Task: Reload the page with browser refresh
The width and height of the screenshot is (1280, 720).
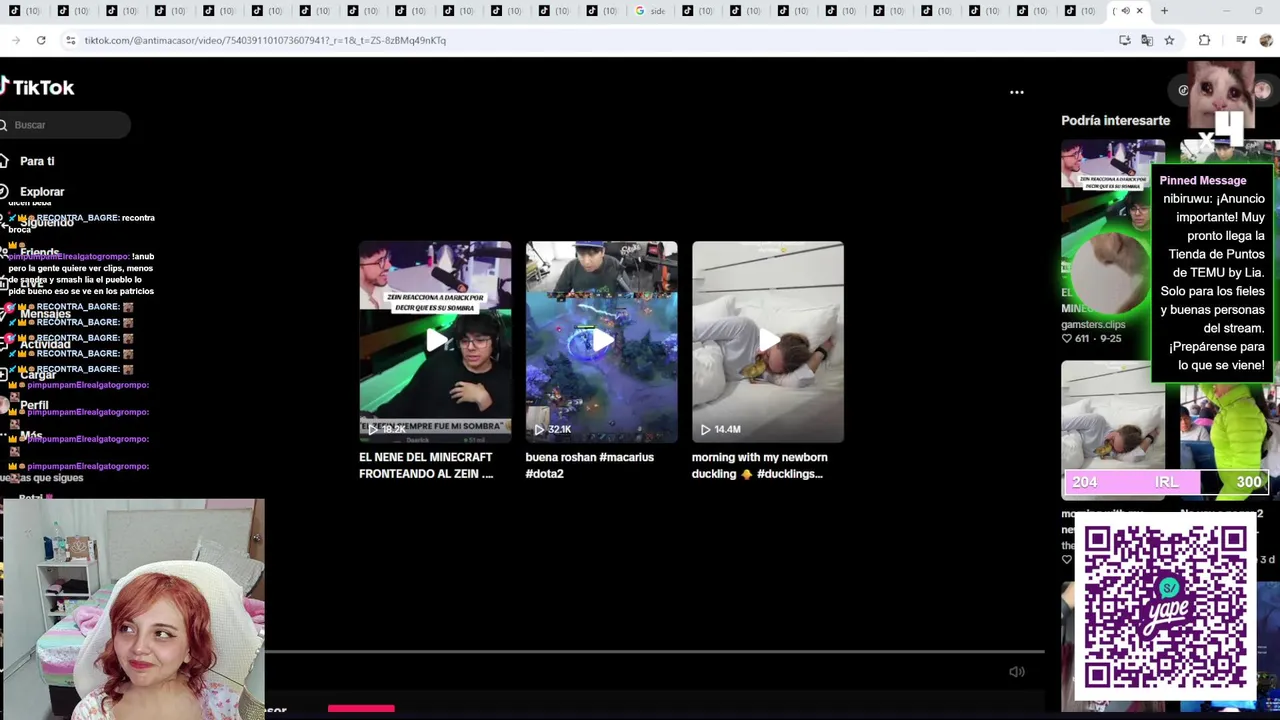Action: 41,40
